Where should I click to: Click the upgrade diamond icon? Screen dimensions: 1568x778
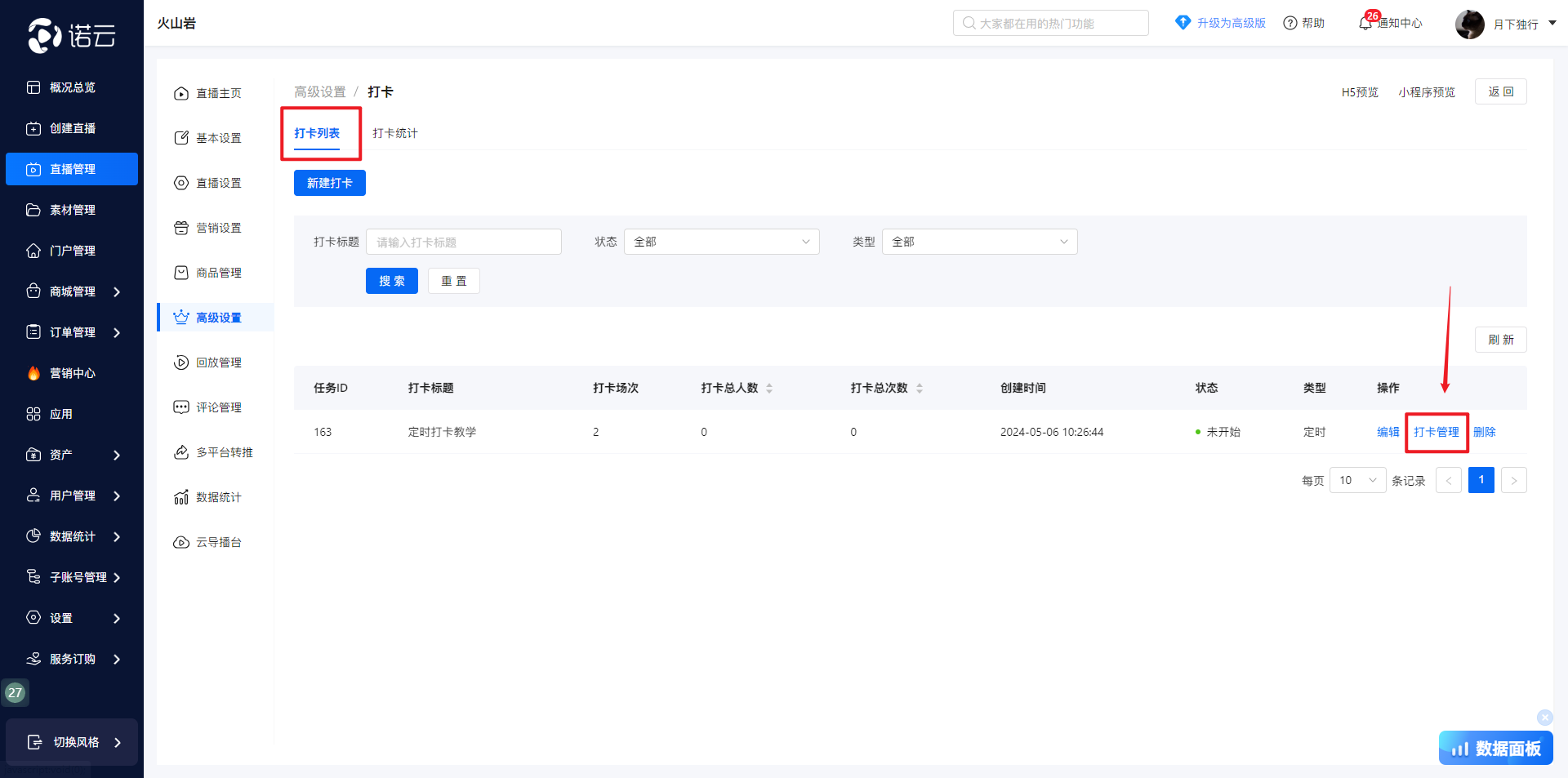tap(1183, 23)
